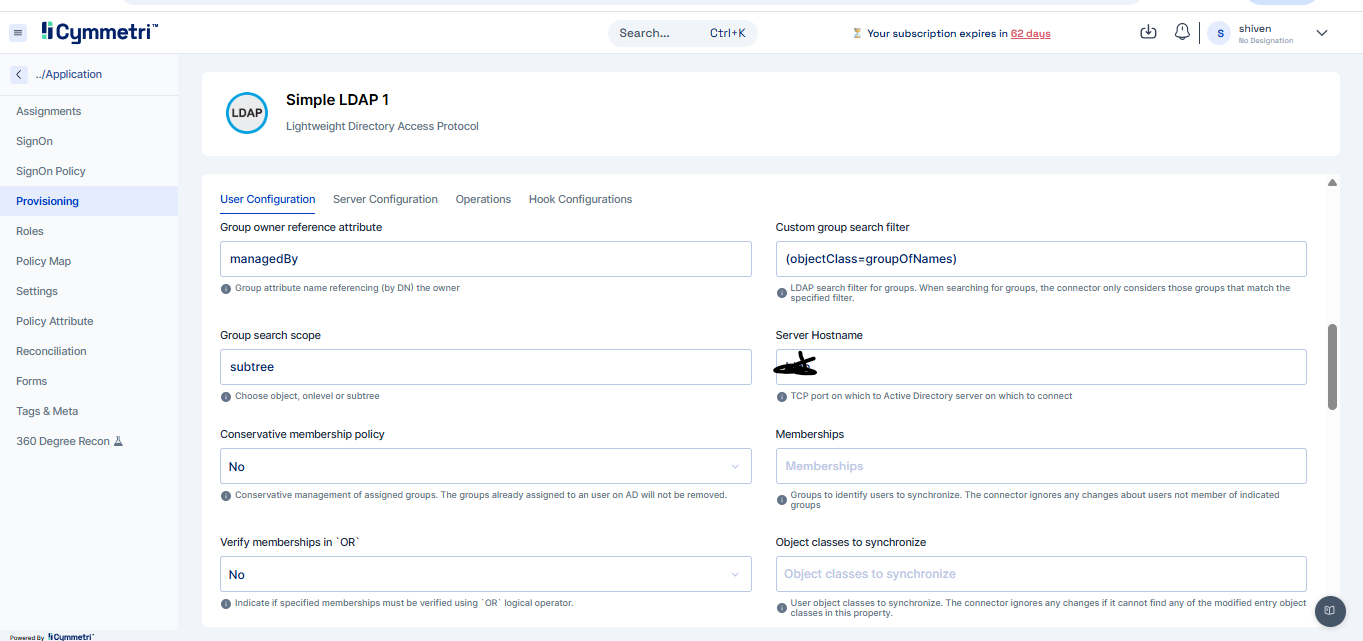Open the download icon in header
The width and height of the screenshot is (1363, 641).
click(x=1149, y=33)
